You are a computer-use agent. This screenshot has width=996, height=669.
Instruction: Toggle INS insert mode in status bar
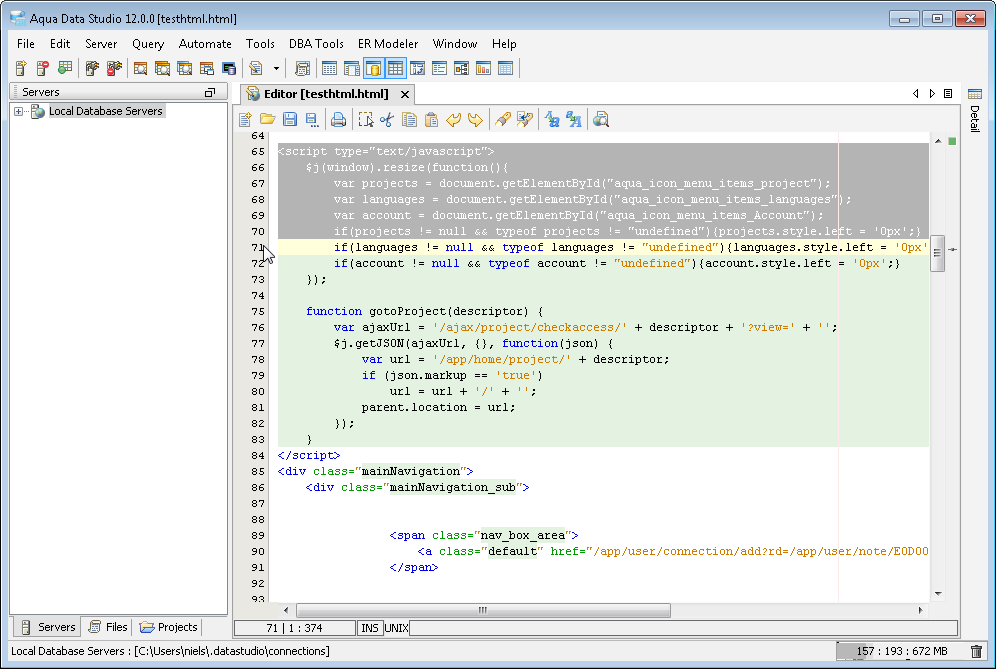pos(369,628)
